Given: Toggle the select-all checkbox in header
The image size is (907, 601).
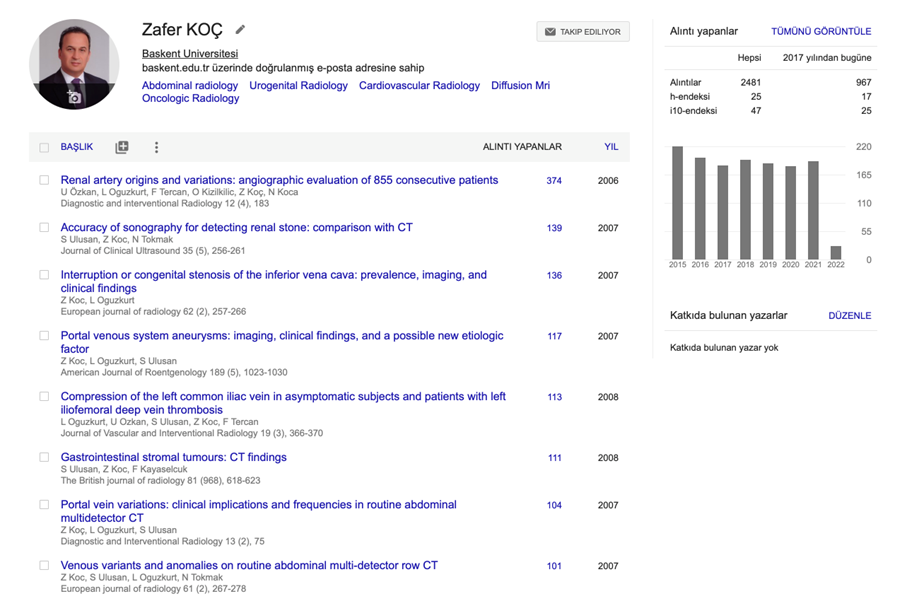Looking at the screenshot, I should (44, 148).
